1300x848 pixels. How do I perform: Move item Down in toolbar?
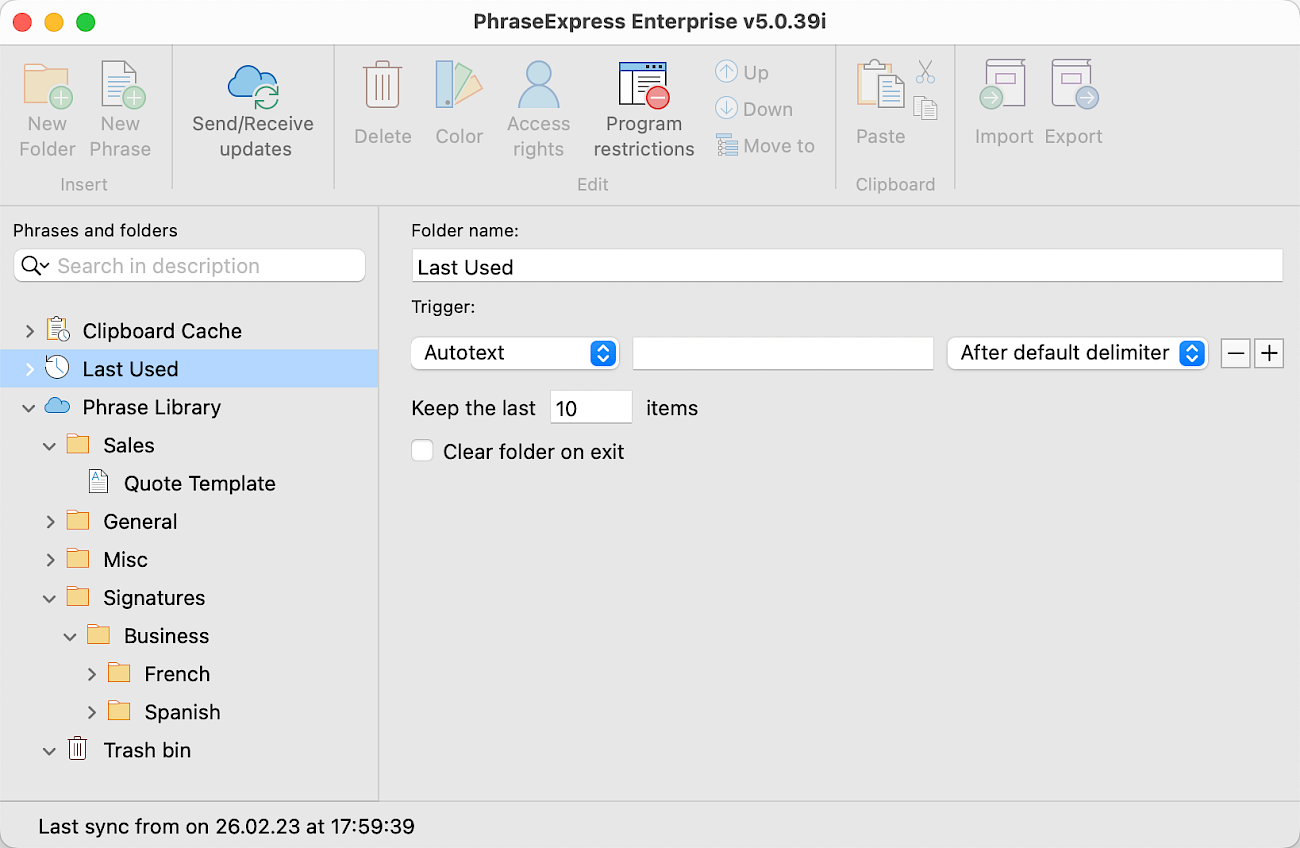pyautogui.click(x=754, y=109)
